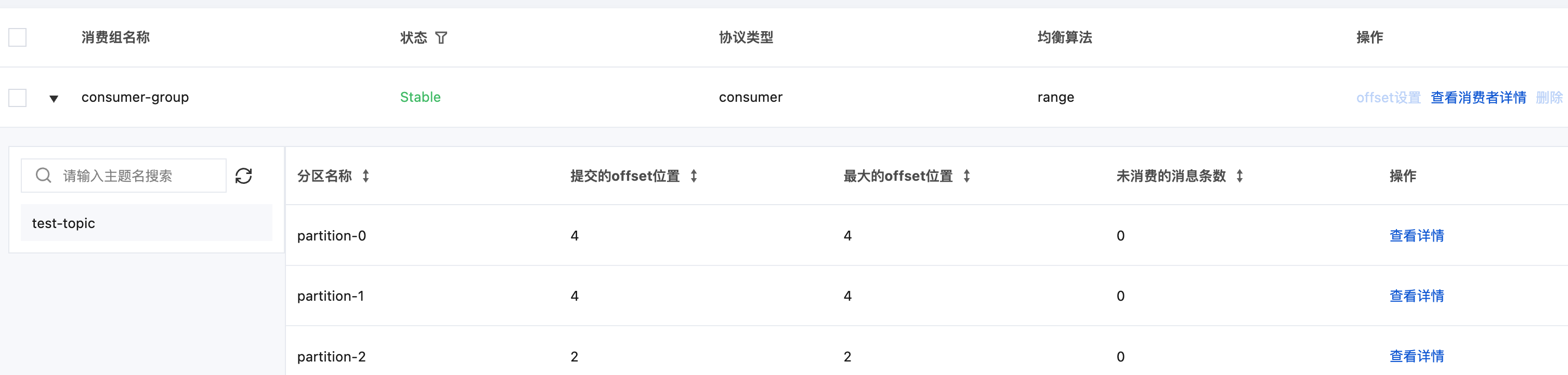Sort by partition name column
This screenshot has width=1568, height=375.
[x=366, y=176]
